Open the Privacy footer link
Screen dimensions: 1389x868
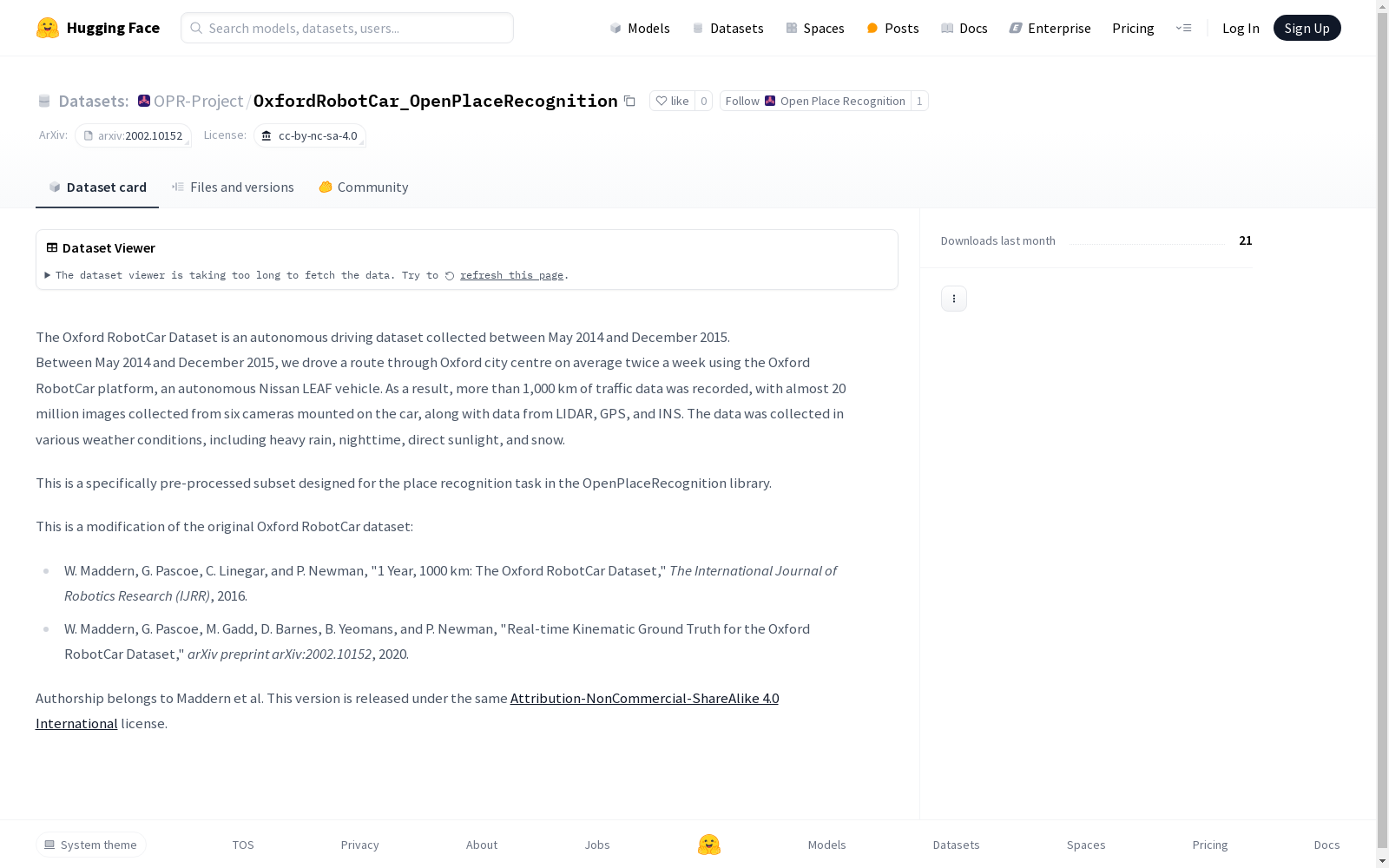(360, 845)
